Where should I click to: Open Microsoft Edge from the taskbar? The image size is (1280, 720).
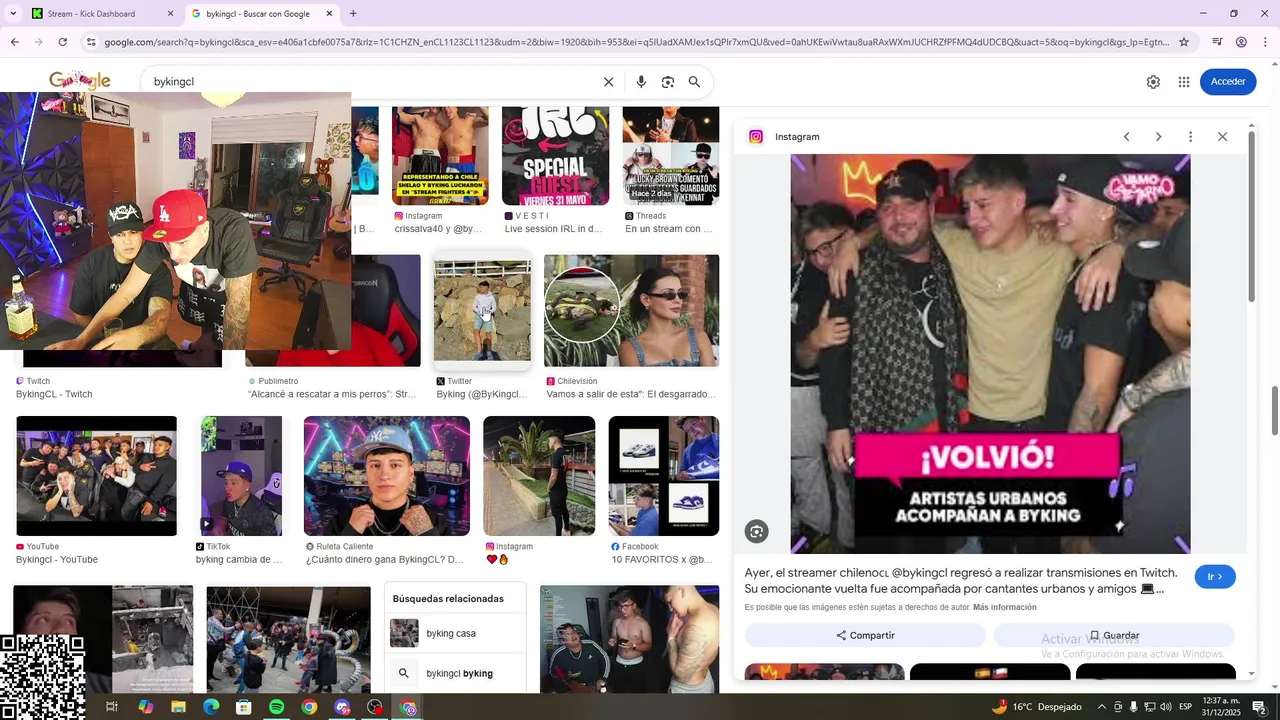coord(211,707)
